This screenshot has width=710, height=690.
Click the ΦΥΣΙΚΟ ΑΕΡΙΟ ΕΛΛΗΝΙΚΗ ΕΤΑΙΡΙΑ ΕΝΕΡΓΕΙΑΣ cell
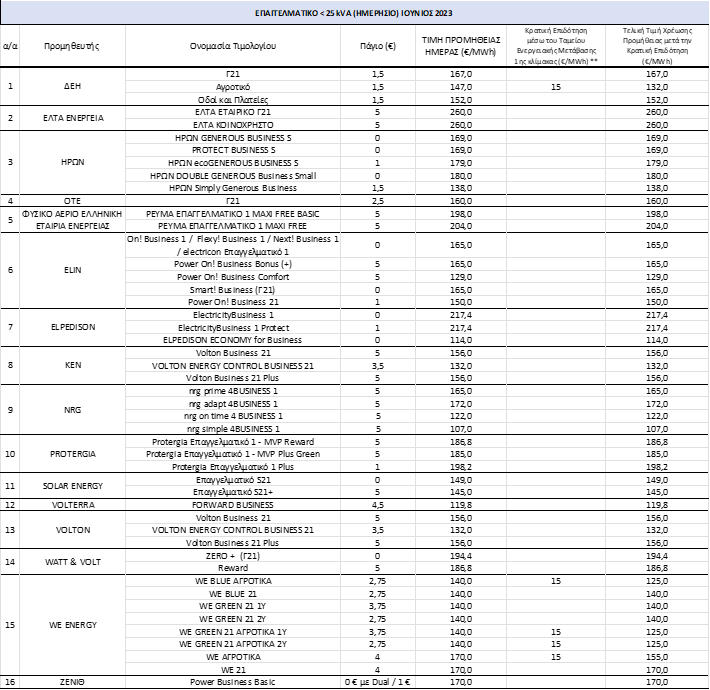coord(72,220)
